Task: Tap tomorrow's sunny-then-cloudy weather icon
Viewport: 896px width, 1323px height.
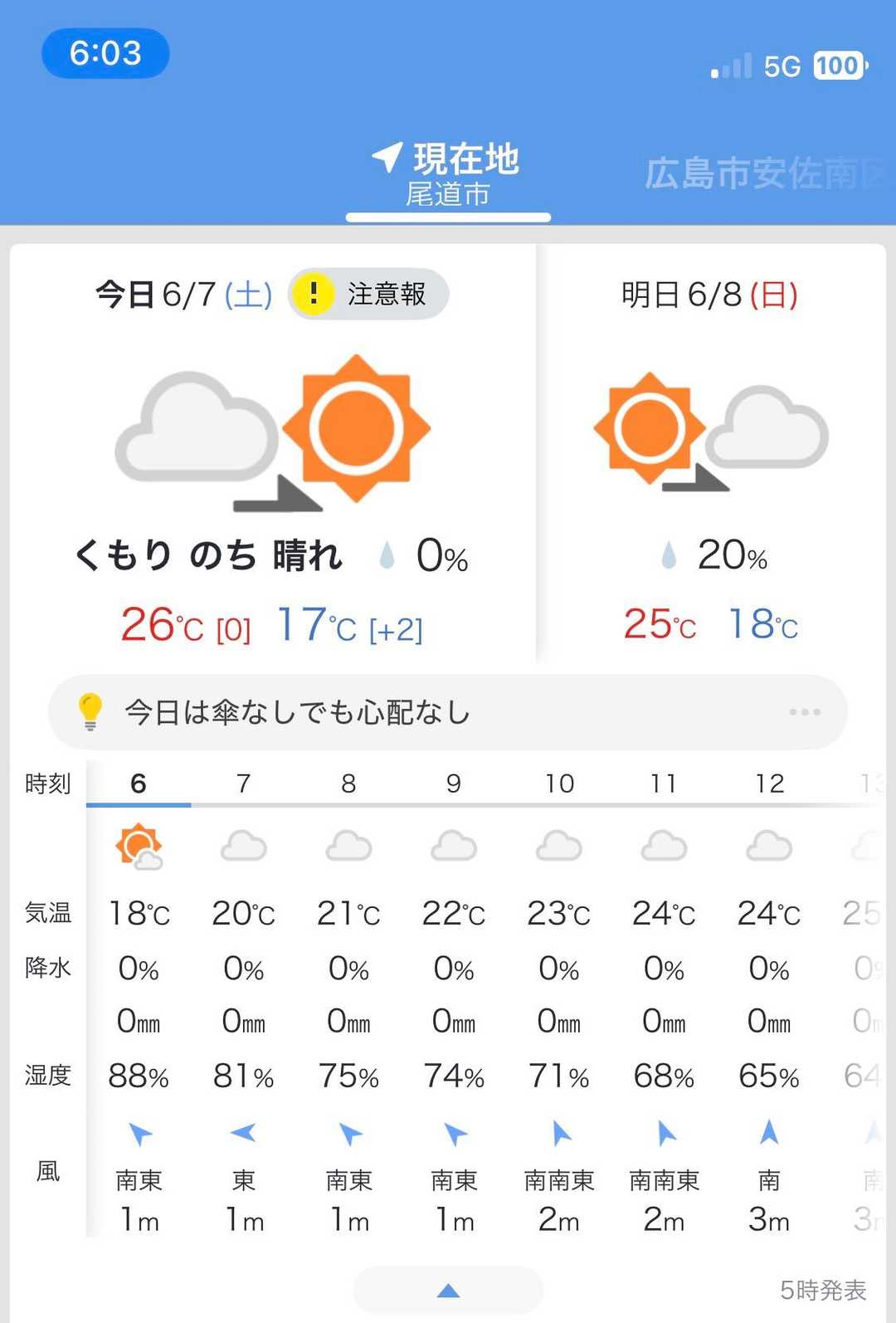Action: (710, 432)
